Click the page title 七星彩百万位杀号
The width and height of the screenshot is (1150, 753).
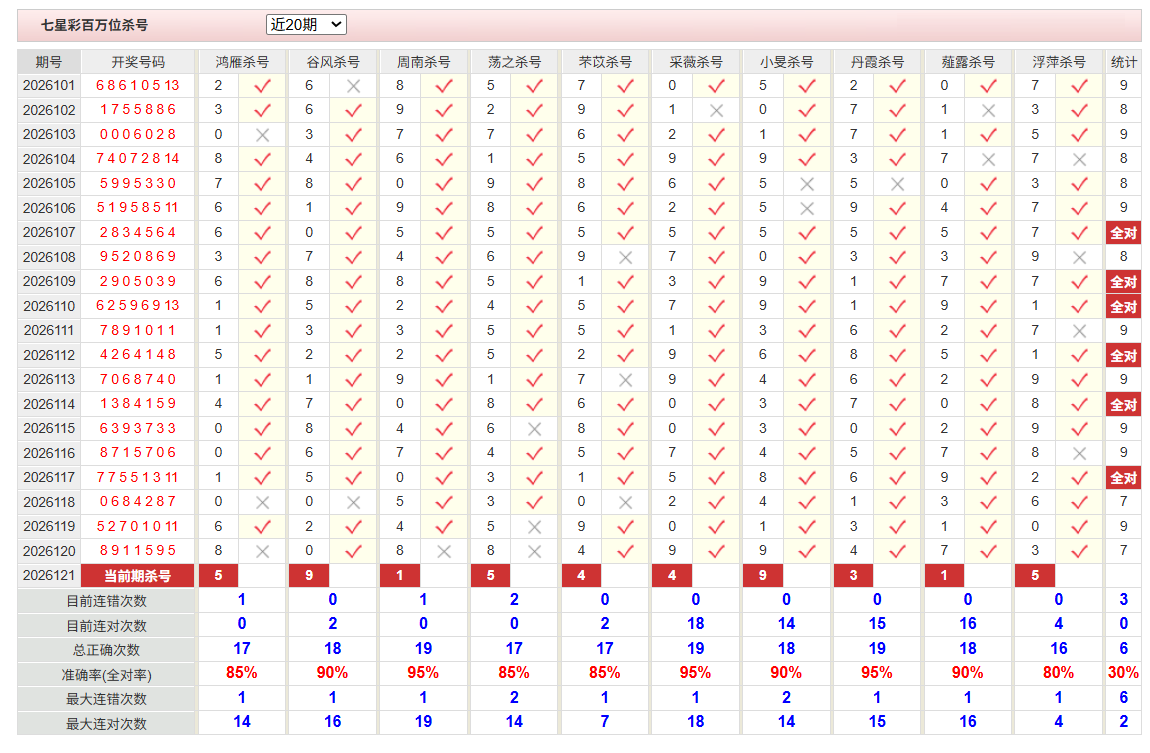point(95,25)
